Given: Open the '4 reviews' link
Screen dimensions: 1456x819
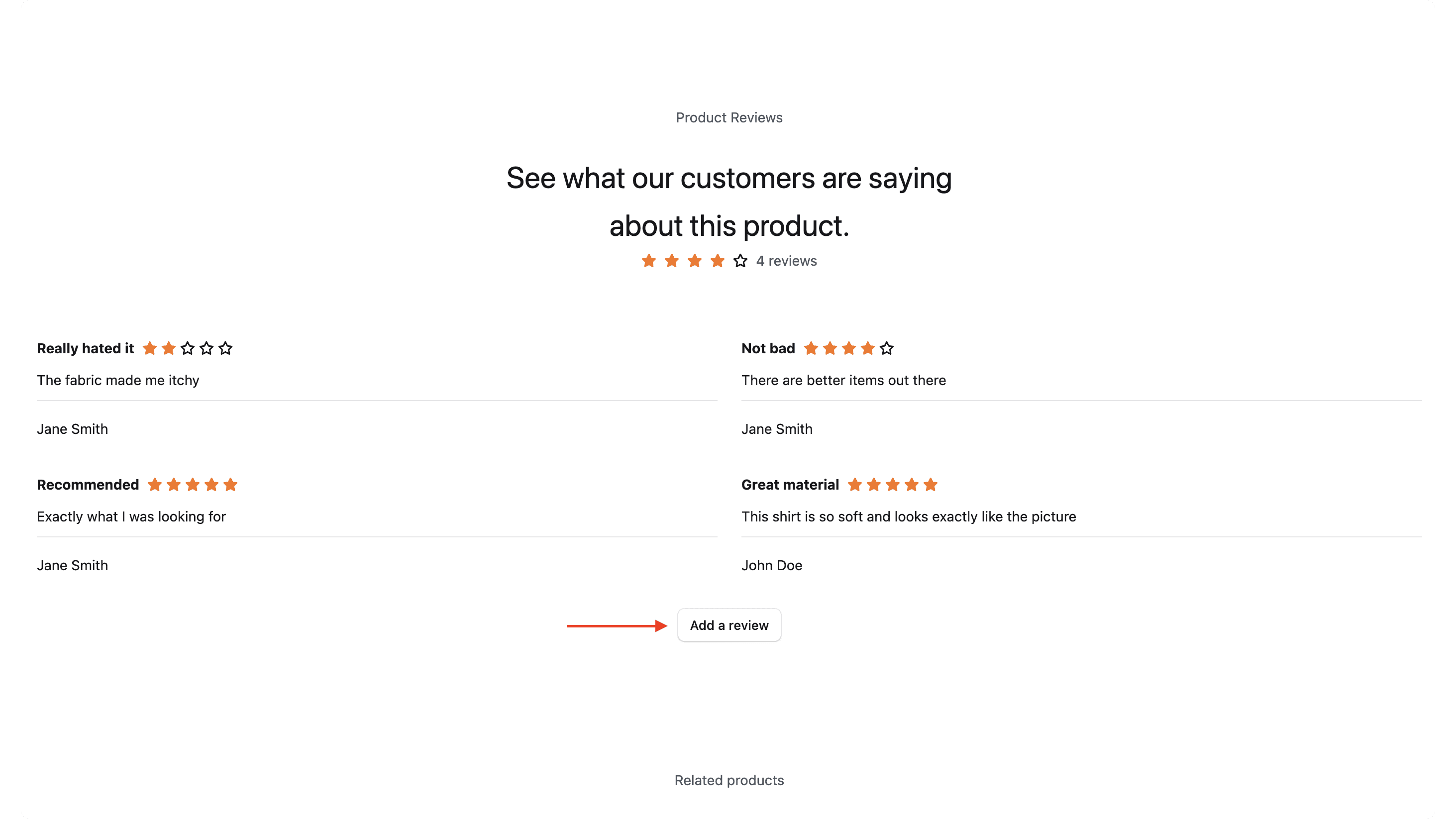Looking at the screenshot, I should point(786,261).
